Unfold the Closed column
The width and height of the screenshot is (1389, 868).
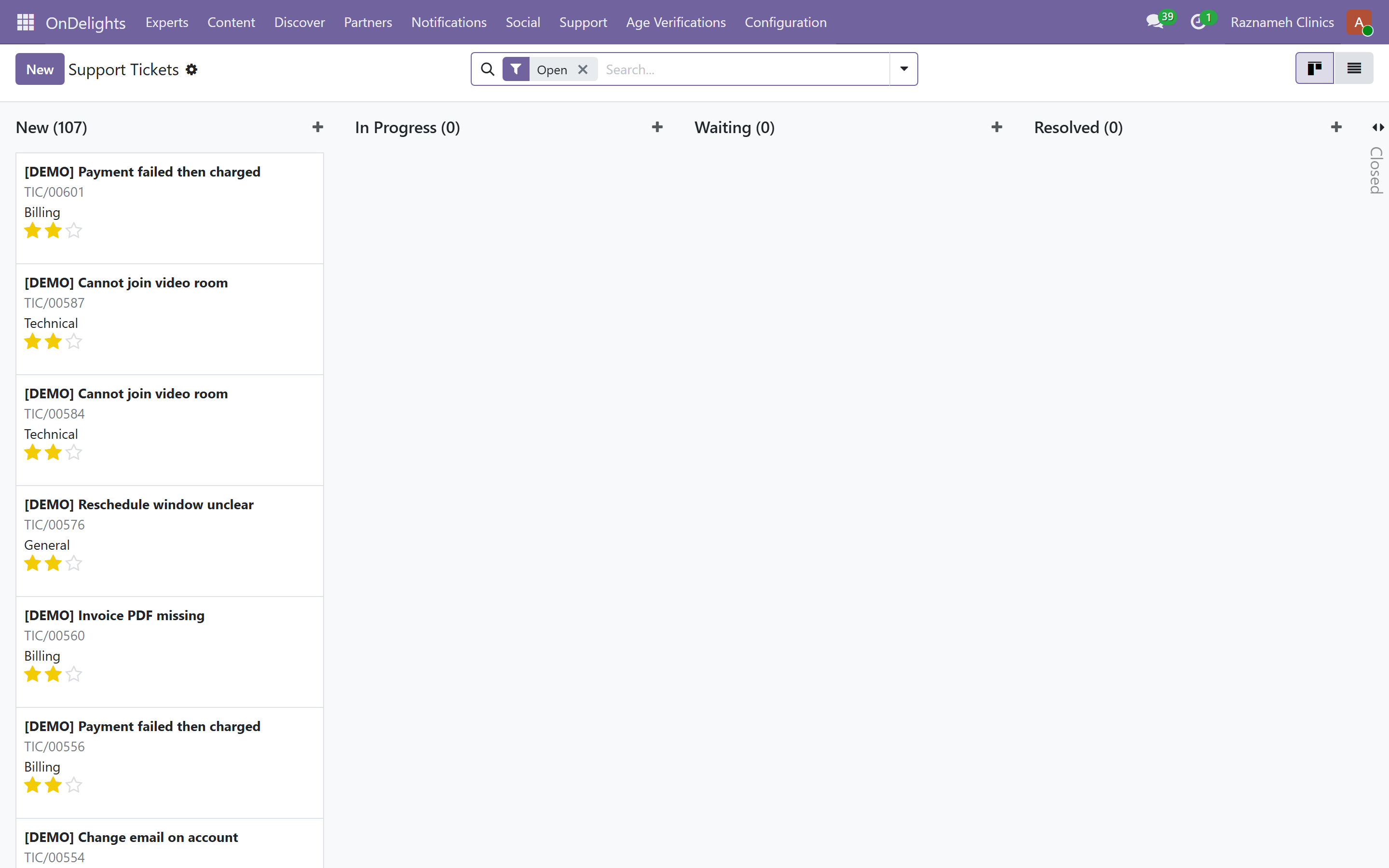1378,127
